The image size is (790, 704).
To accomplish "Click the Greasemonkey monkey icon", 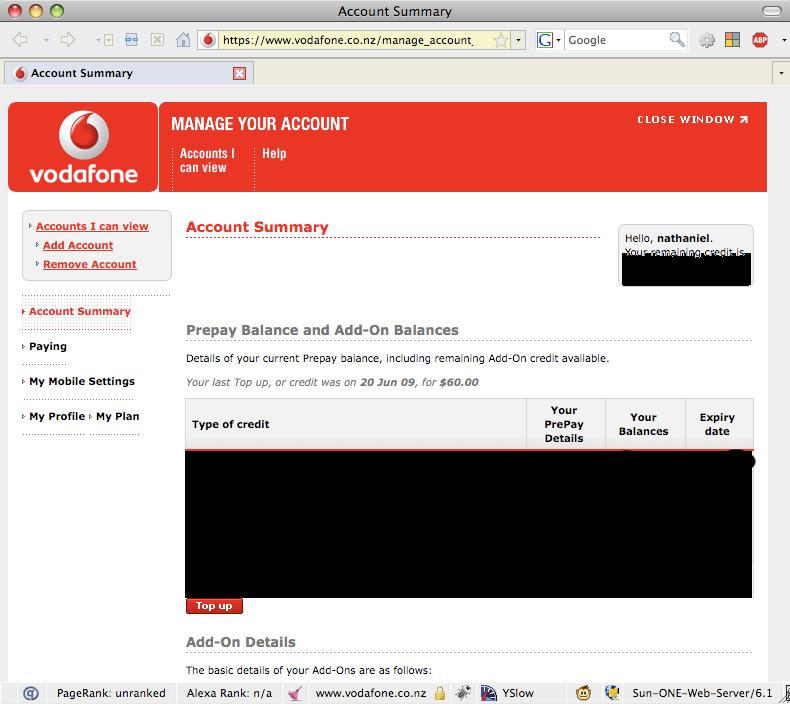I will coord(583,693).
